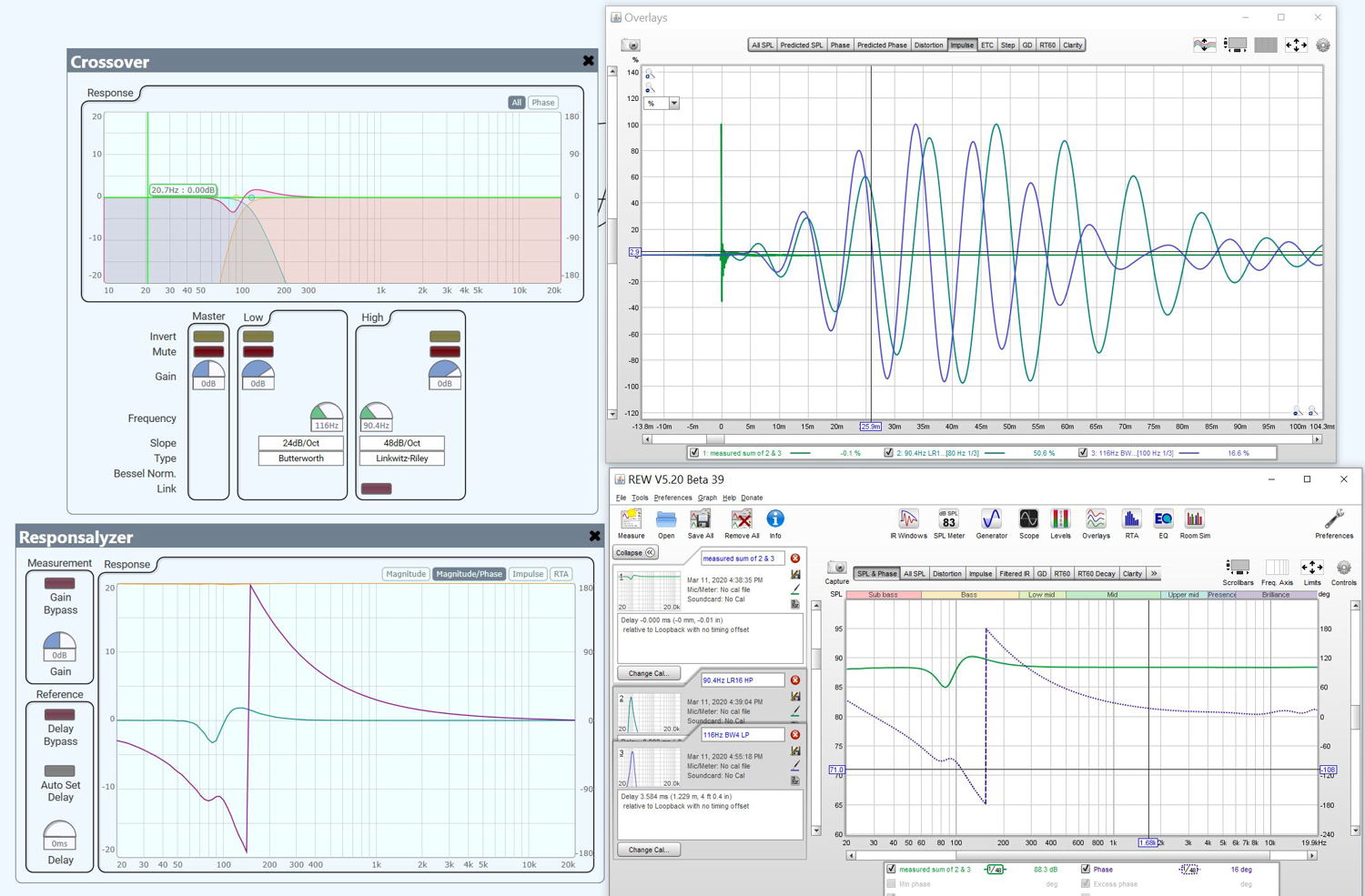Select Magnitude tab in Responsalyzer

click(x=405, y=574)
